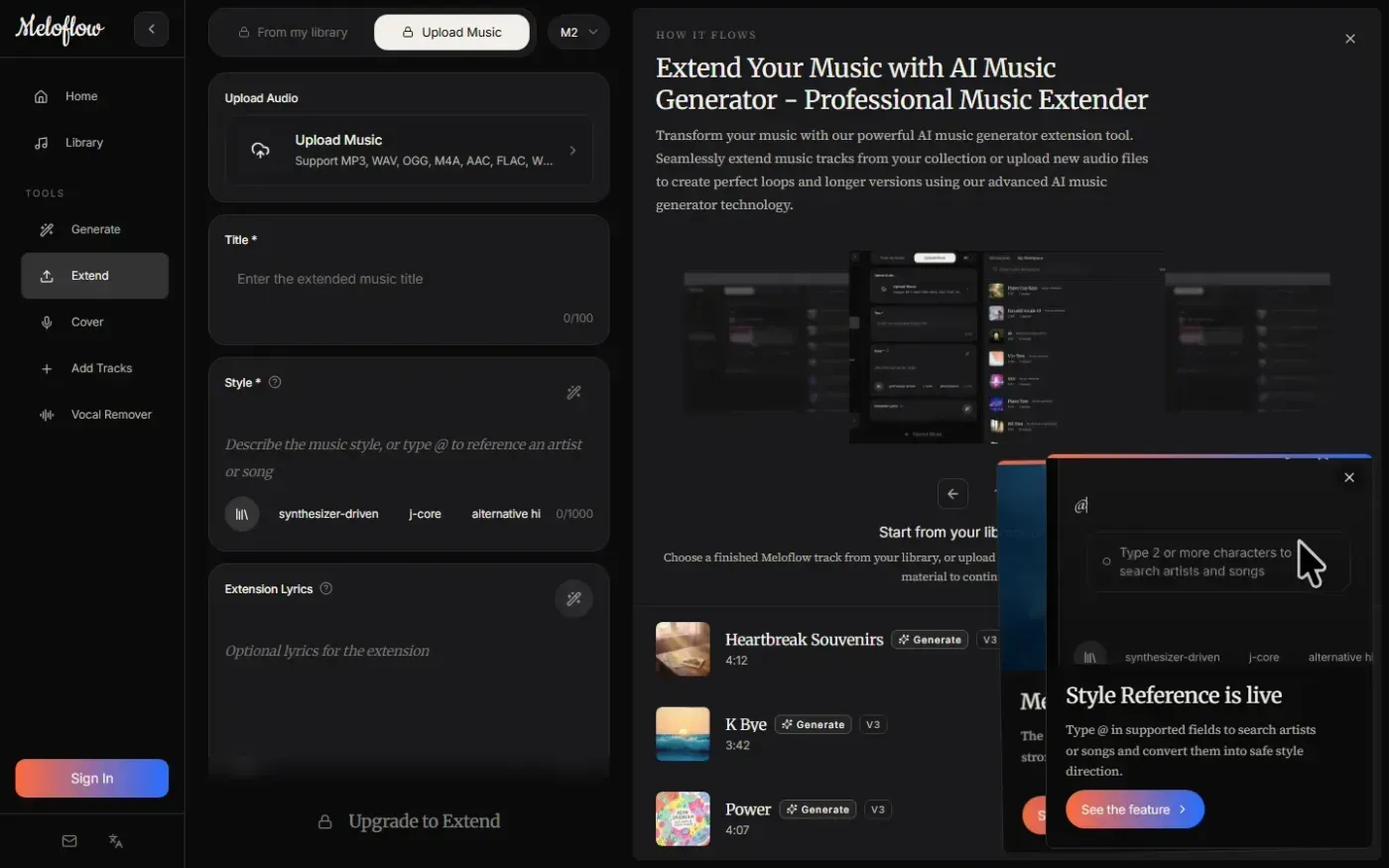1389x868 pixels.
Task: Close the Style Reference popup
Action: pyautogui.click(x=1348, y=477)
